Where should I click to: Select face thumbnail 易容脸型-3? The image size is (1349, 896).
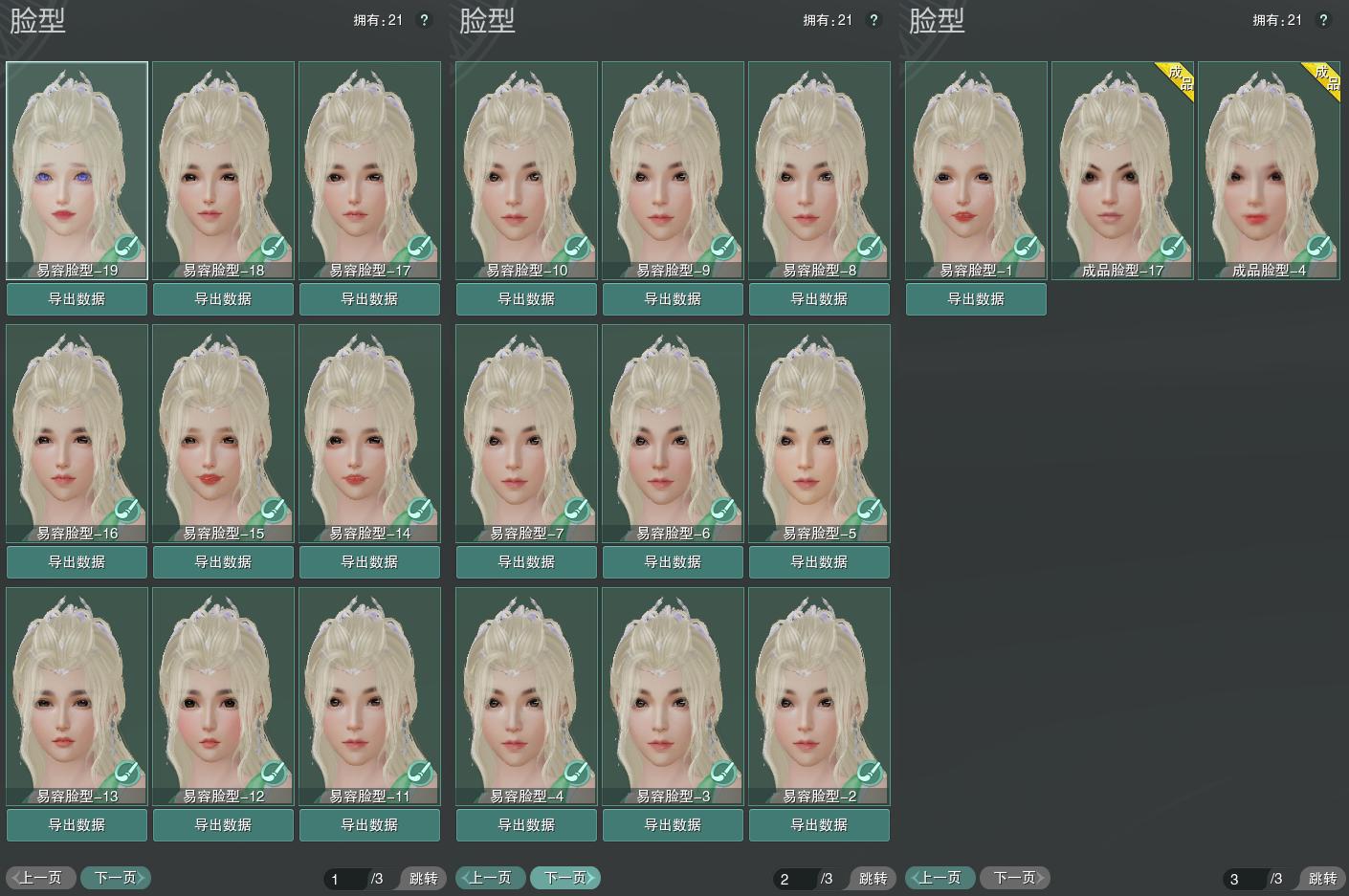click(x=674, y=696)
